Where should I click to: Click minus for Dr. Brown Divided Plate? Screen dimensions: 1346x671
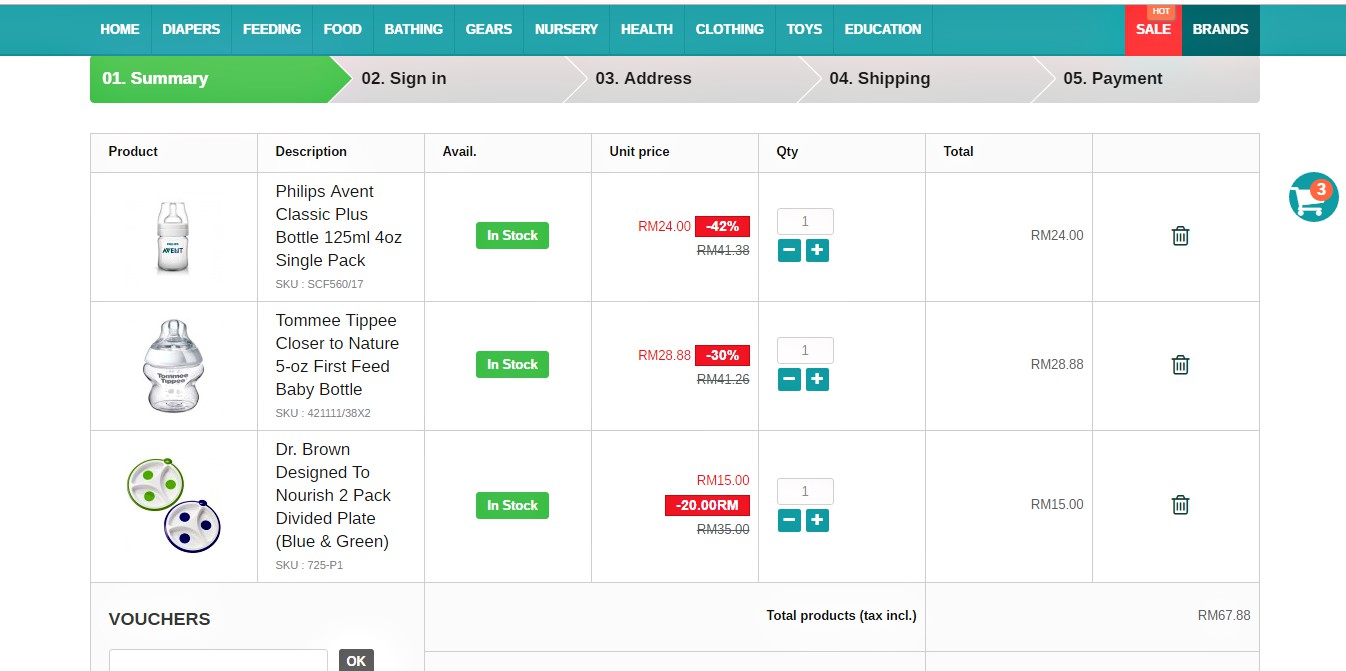click(789, 520)
